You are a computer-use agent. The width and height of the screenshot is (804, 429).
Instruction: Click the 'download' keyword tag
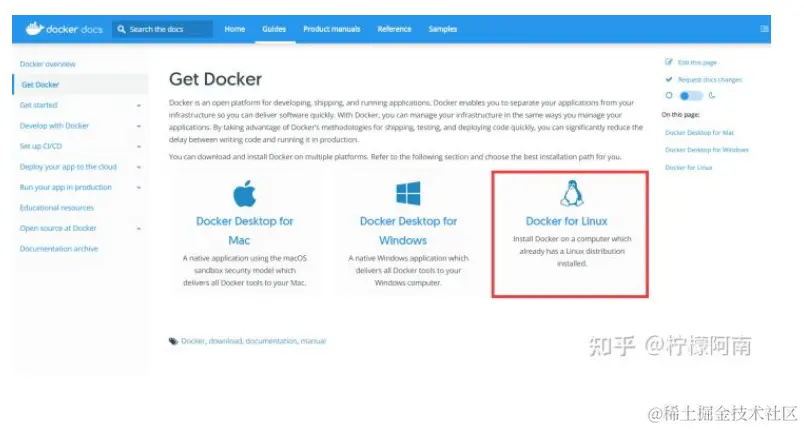click(225, 341)
